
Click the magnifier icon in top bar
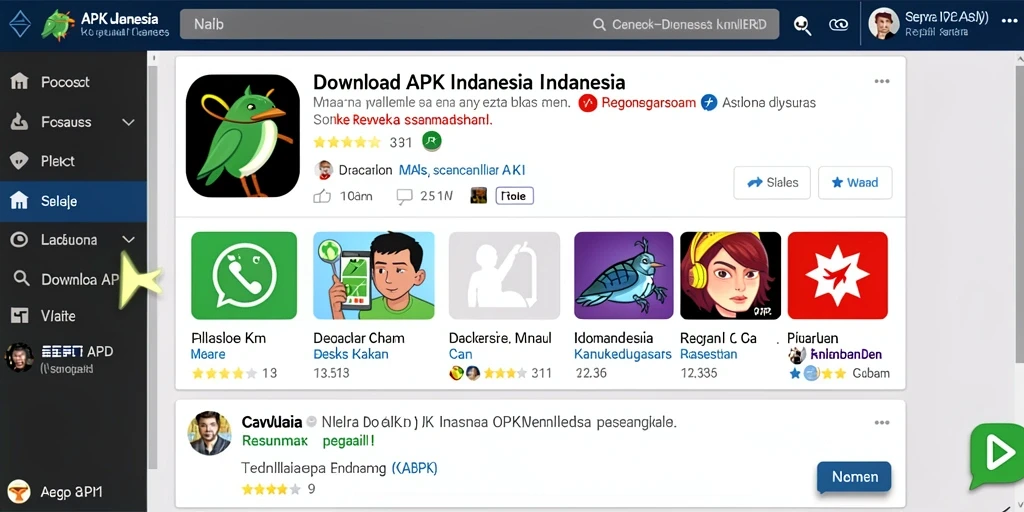[802, 25]
